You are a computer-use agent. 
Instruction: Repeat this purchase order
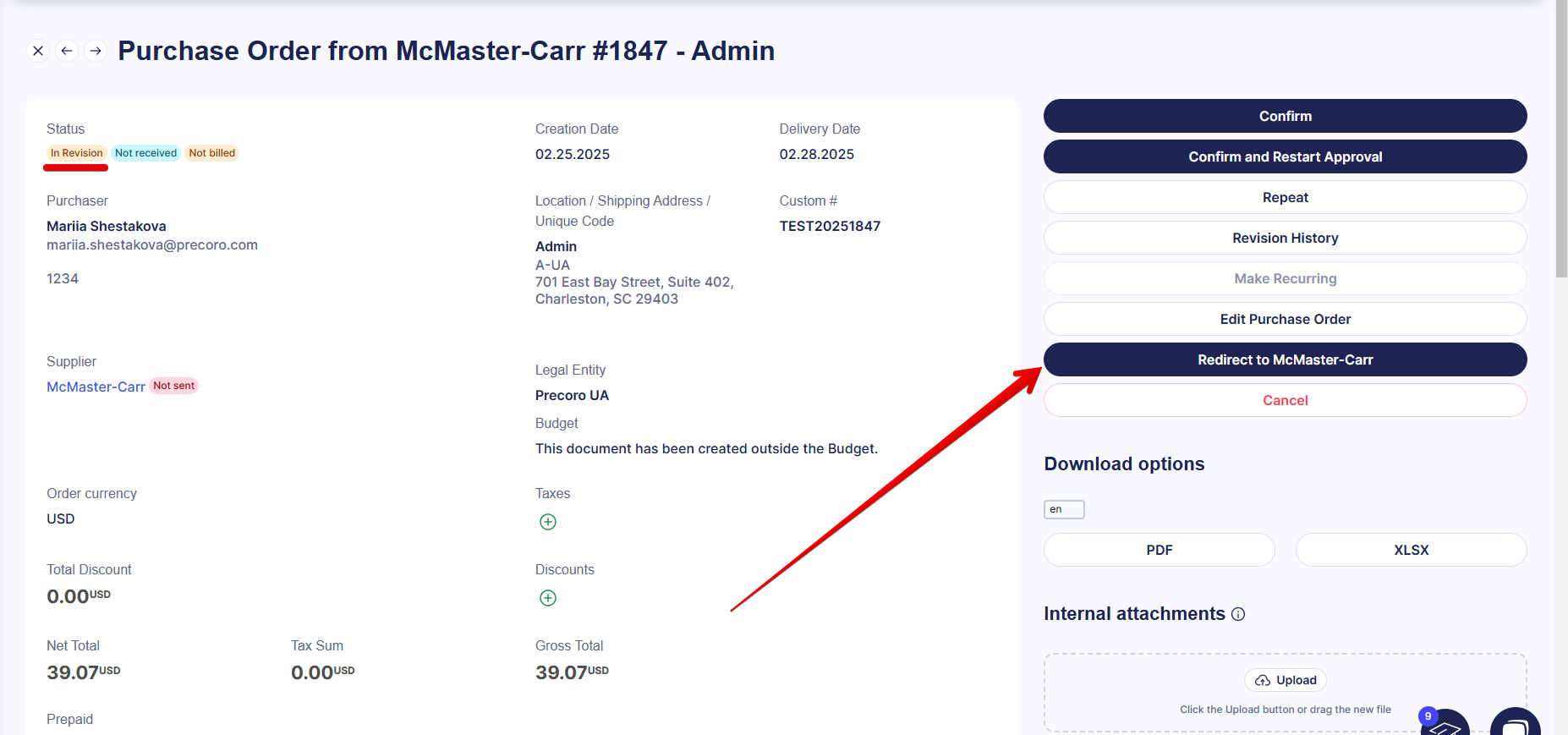[x=1285, y=197]
